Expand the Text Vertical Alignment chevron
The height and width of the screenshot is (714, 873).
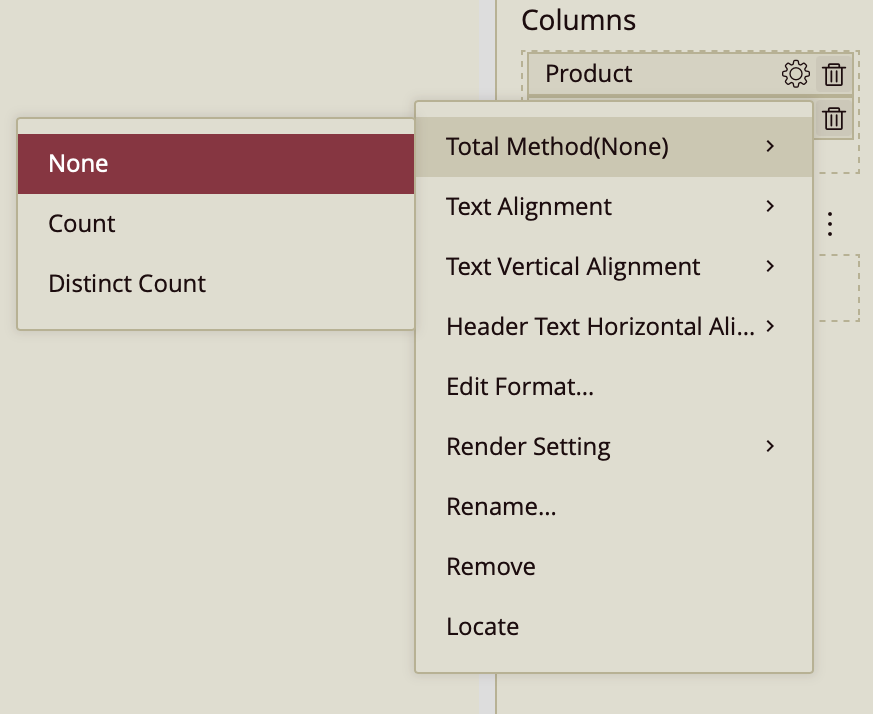point(769,267)
